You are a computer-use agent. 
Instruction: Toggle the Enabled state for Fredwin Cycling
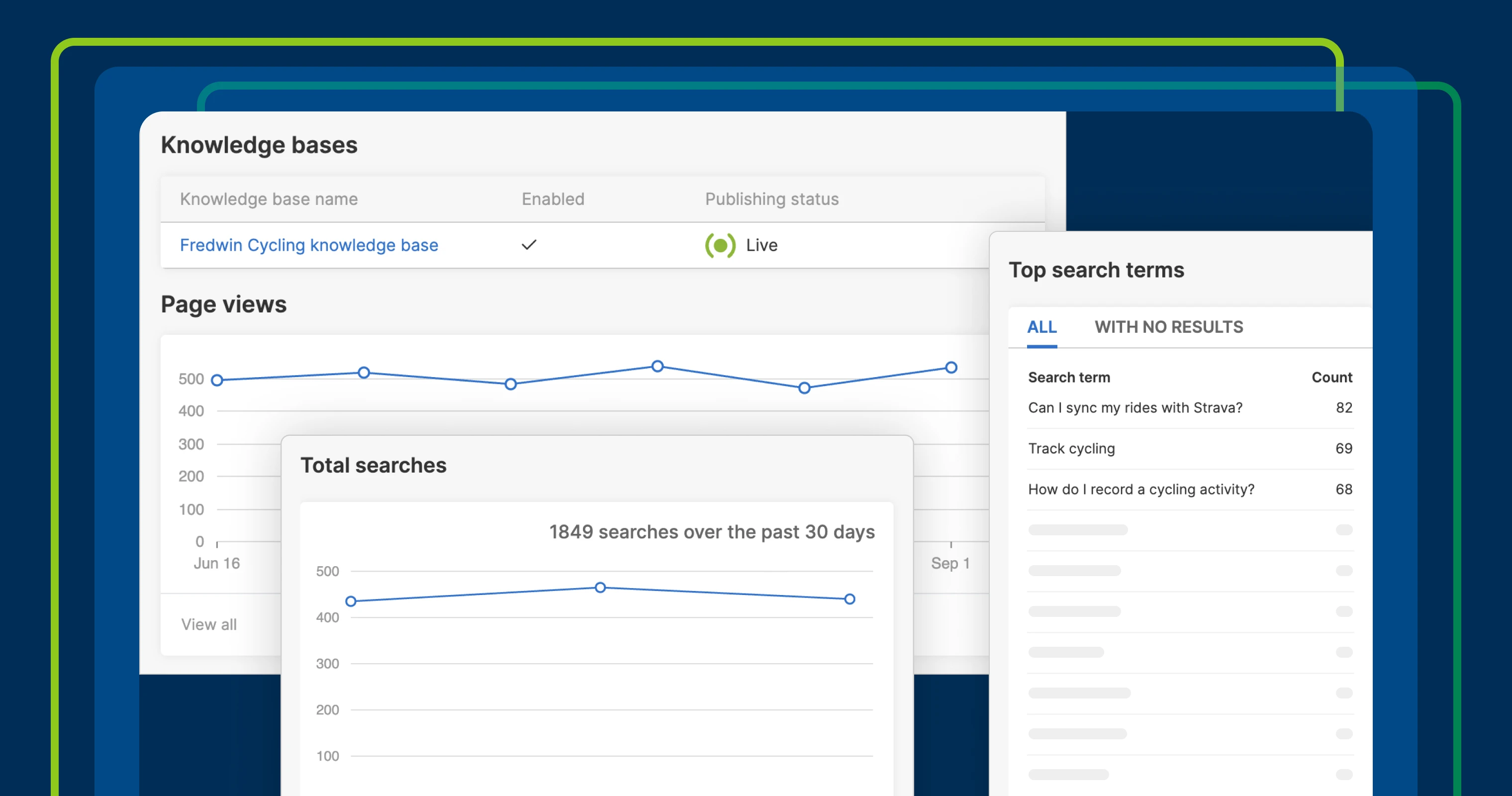529,245
